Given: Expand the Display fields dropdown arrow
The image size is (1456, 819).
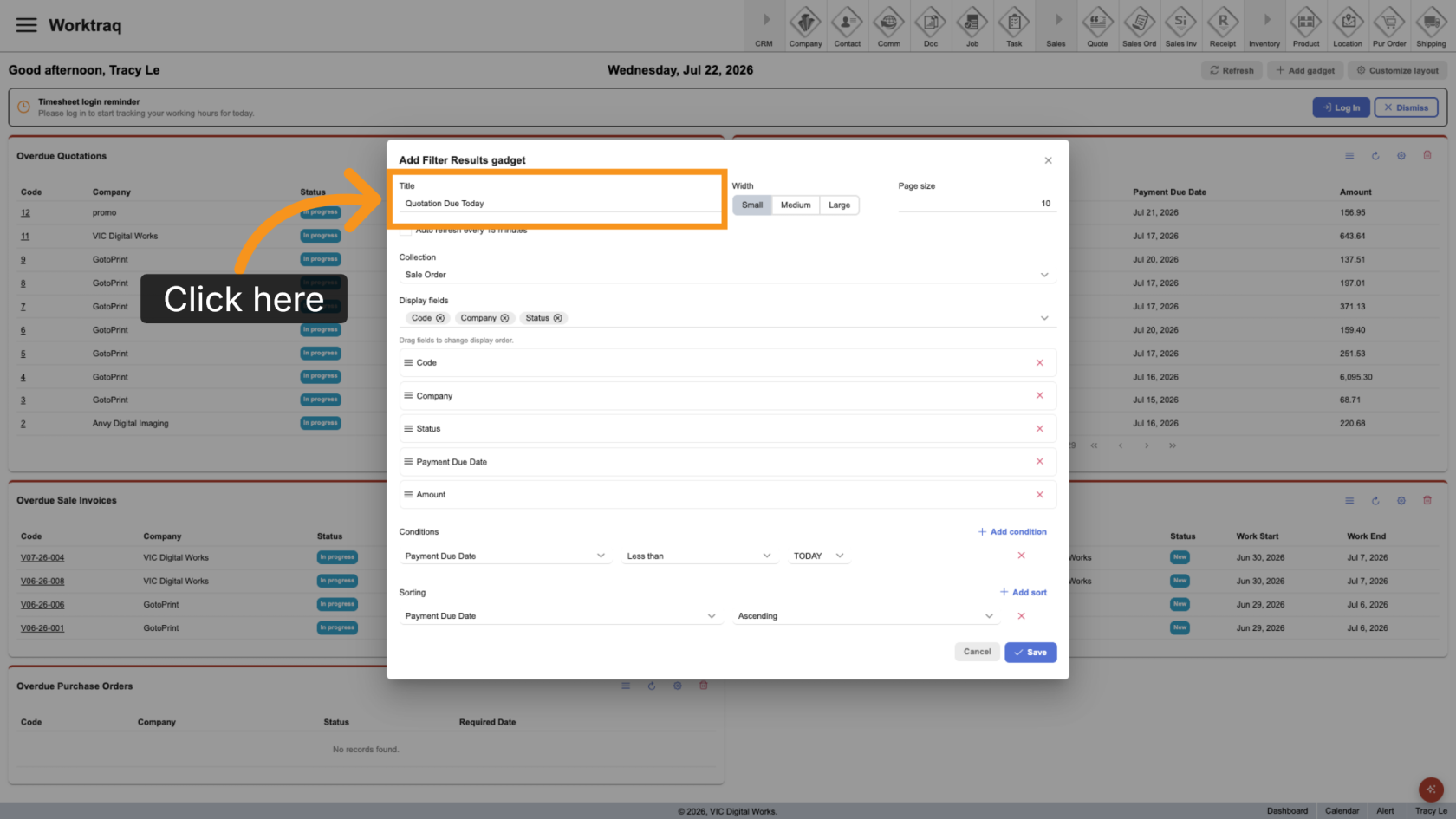Looking at the screenshot, I should pos(1044,318).
